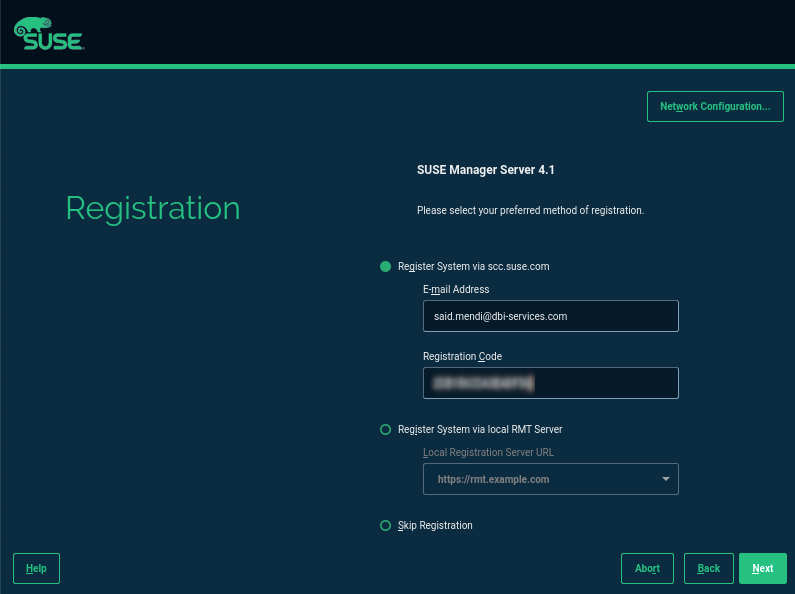The image size is (795, 594).
Task: Click the Registration Code label
Action: pyautogui.click(x=462, y=356)
